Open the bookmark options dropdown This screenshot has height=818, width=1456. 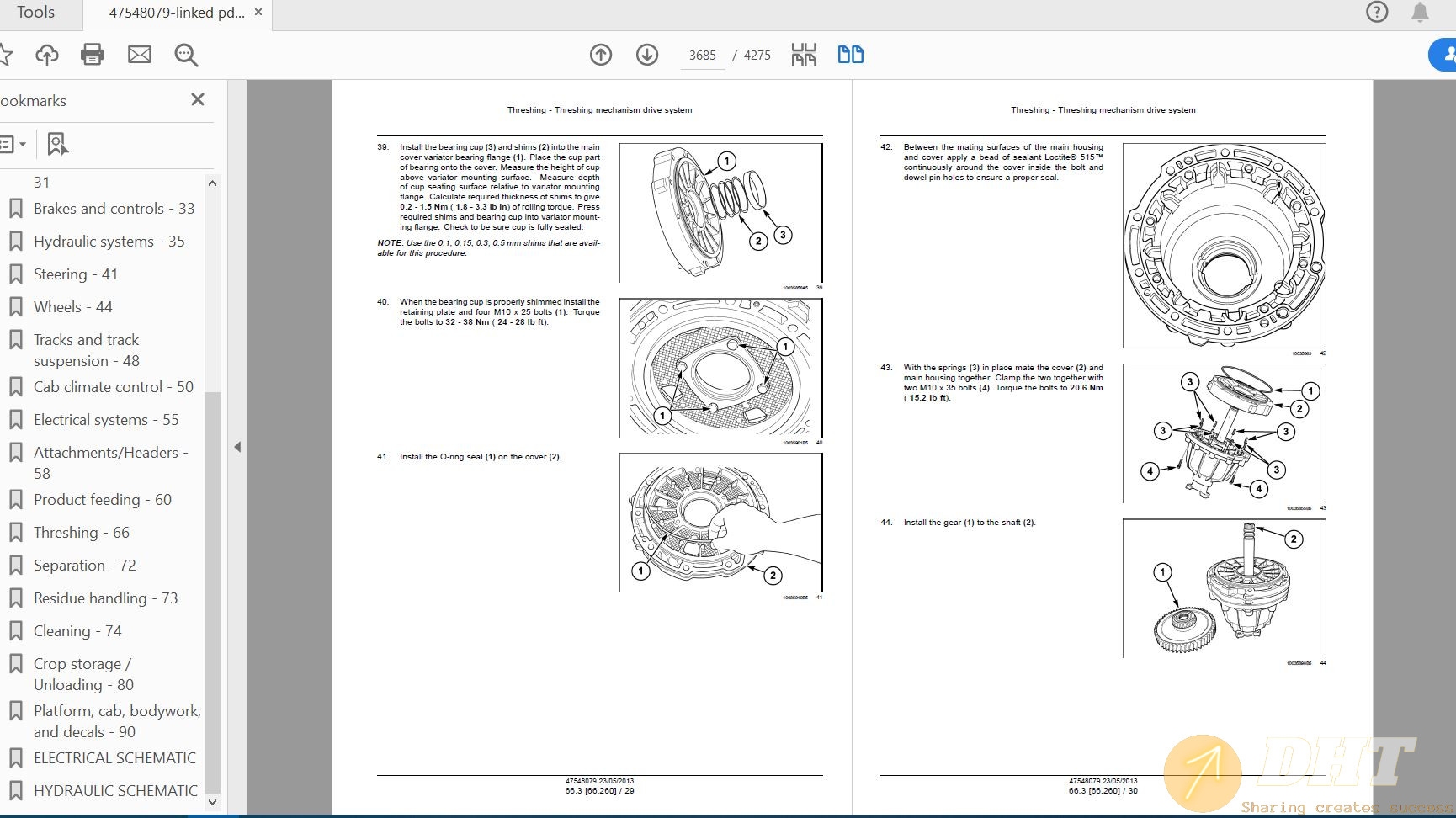[13, 144]
